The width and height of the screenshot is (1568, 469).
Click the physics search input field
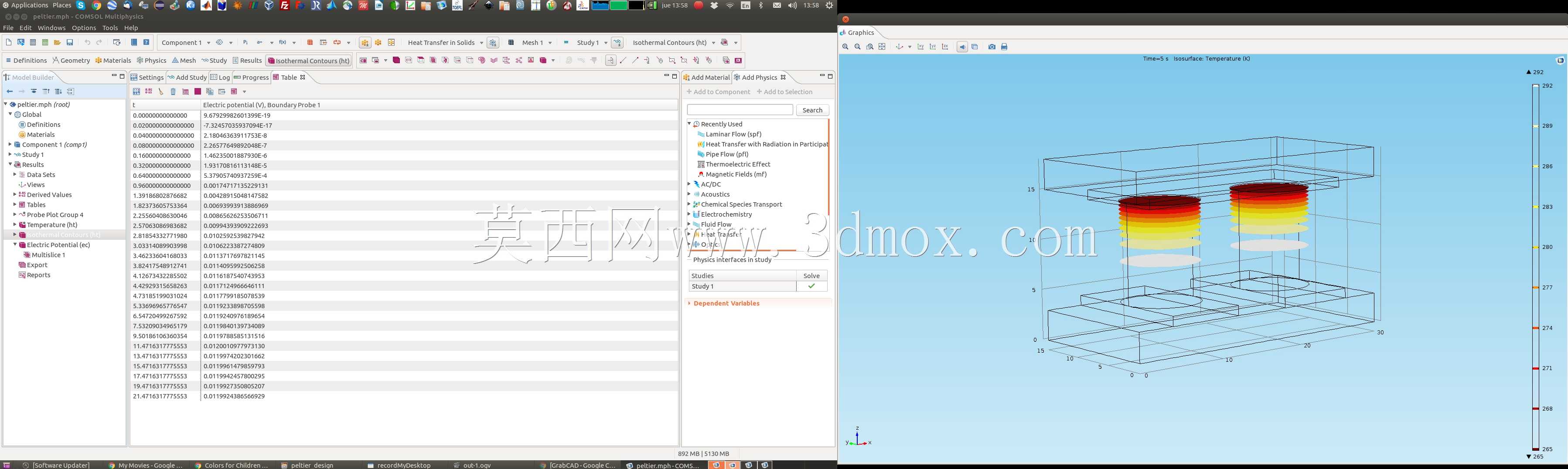740,109
